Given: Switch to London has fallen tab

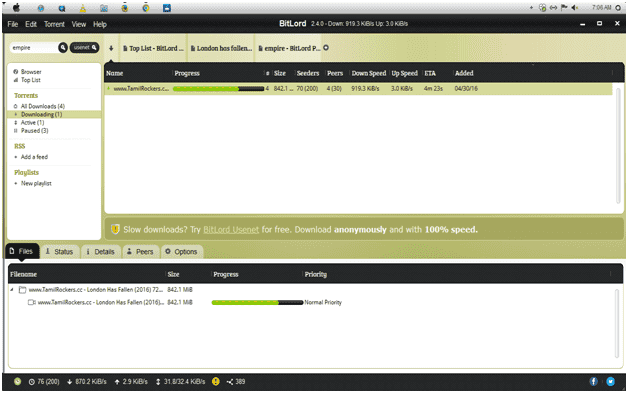Looking at the screenshot, I should [221, 48].
